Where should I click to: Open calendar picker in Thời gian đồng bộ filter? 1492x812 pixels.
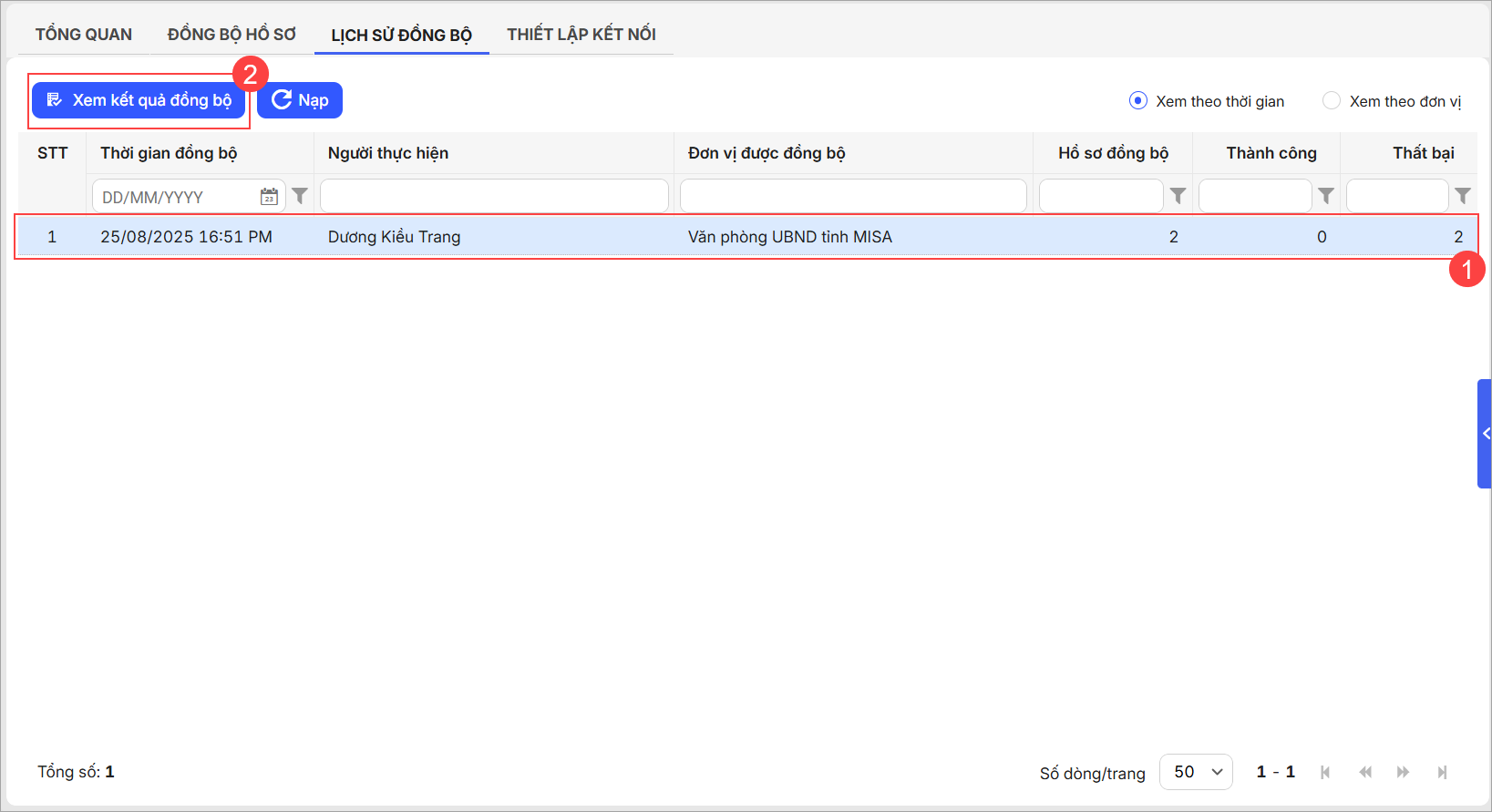[269, 197]
